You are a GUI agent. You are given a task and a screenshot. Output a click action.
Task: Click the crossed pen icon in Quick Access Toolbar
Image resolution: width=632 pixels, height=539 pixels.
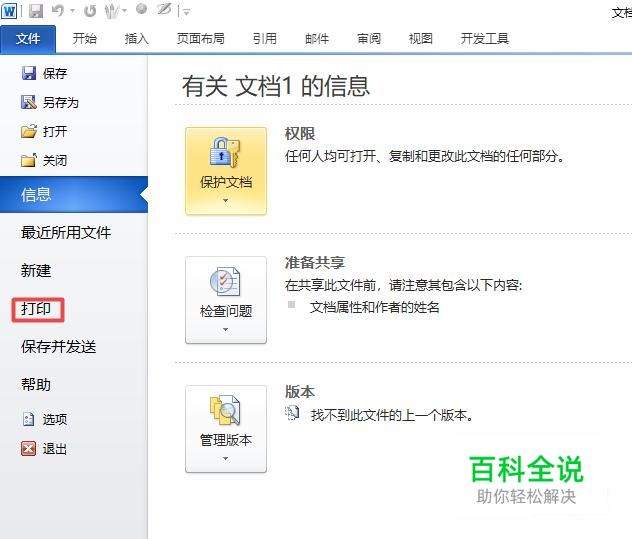[164, 9]
